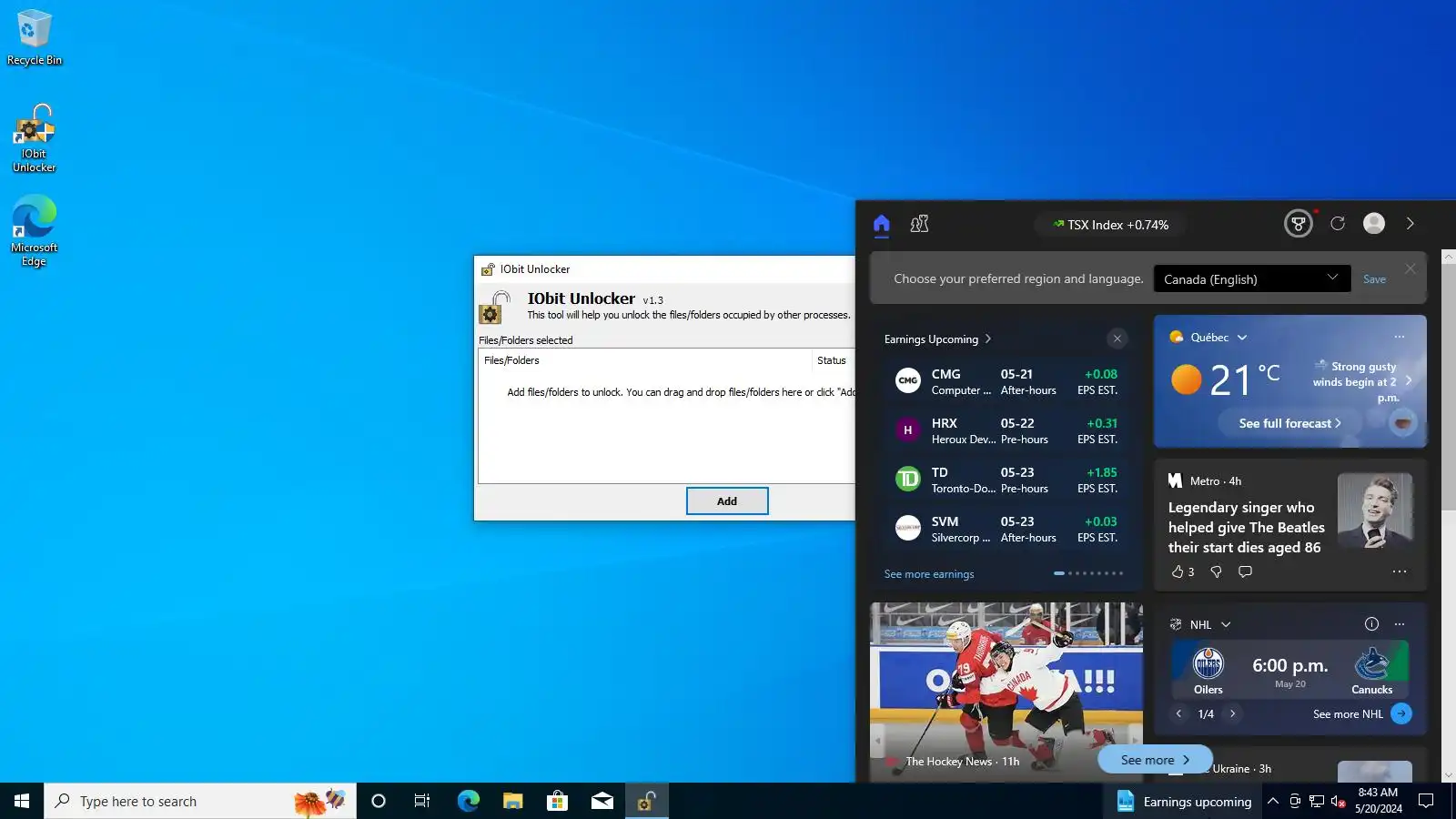1456x819 pixels.
Task: Open Cortana from the taskbar
Action: pos(379,801)
